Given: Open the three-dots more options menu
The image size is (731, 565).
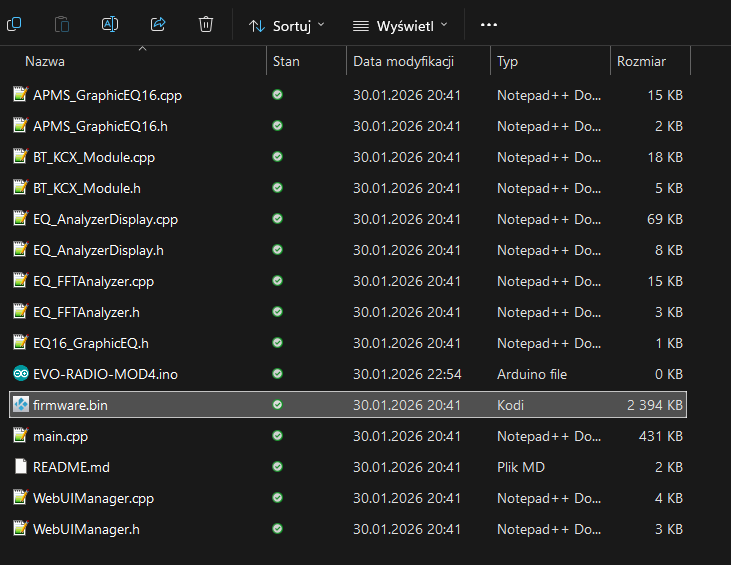Looking at the screenshot, I should pos(489,24).
